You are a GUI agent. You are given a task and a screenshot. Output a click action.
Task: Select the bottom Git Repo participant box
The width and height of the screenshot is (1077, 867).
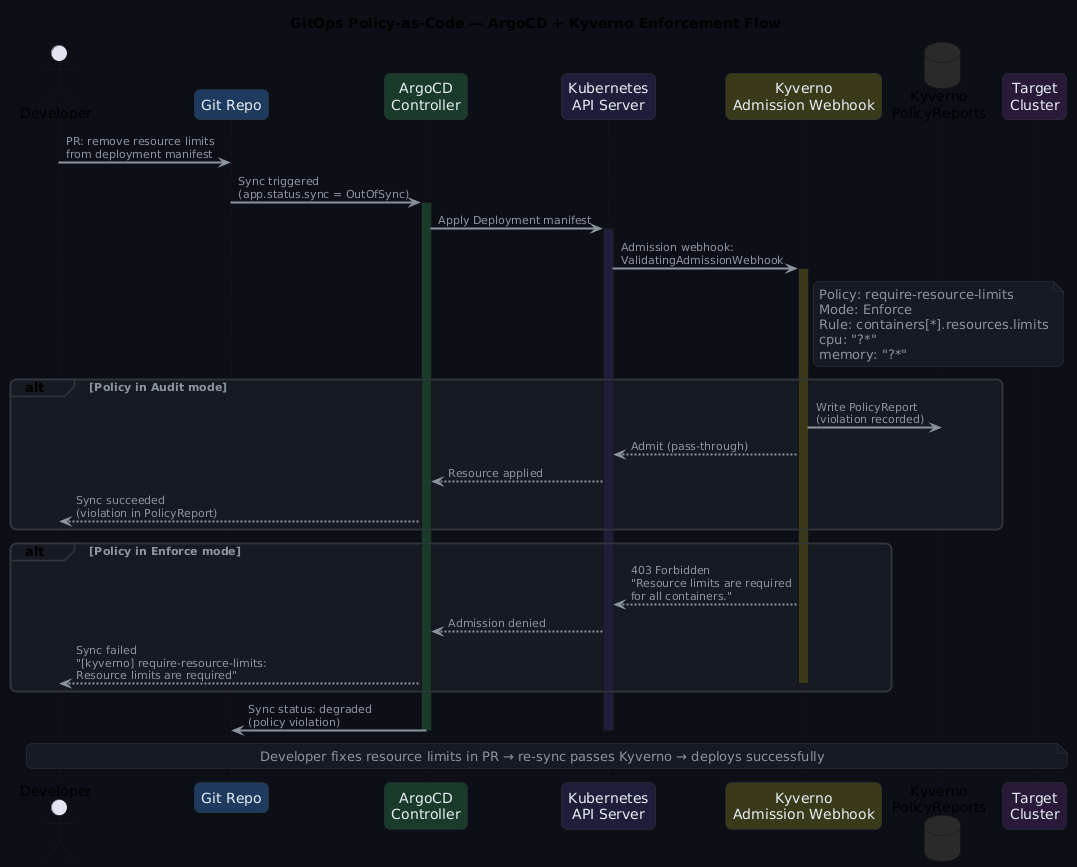tap(231, 798)
